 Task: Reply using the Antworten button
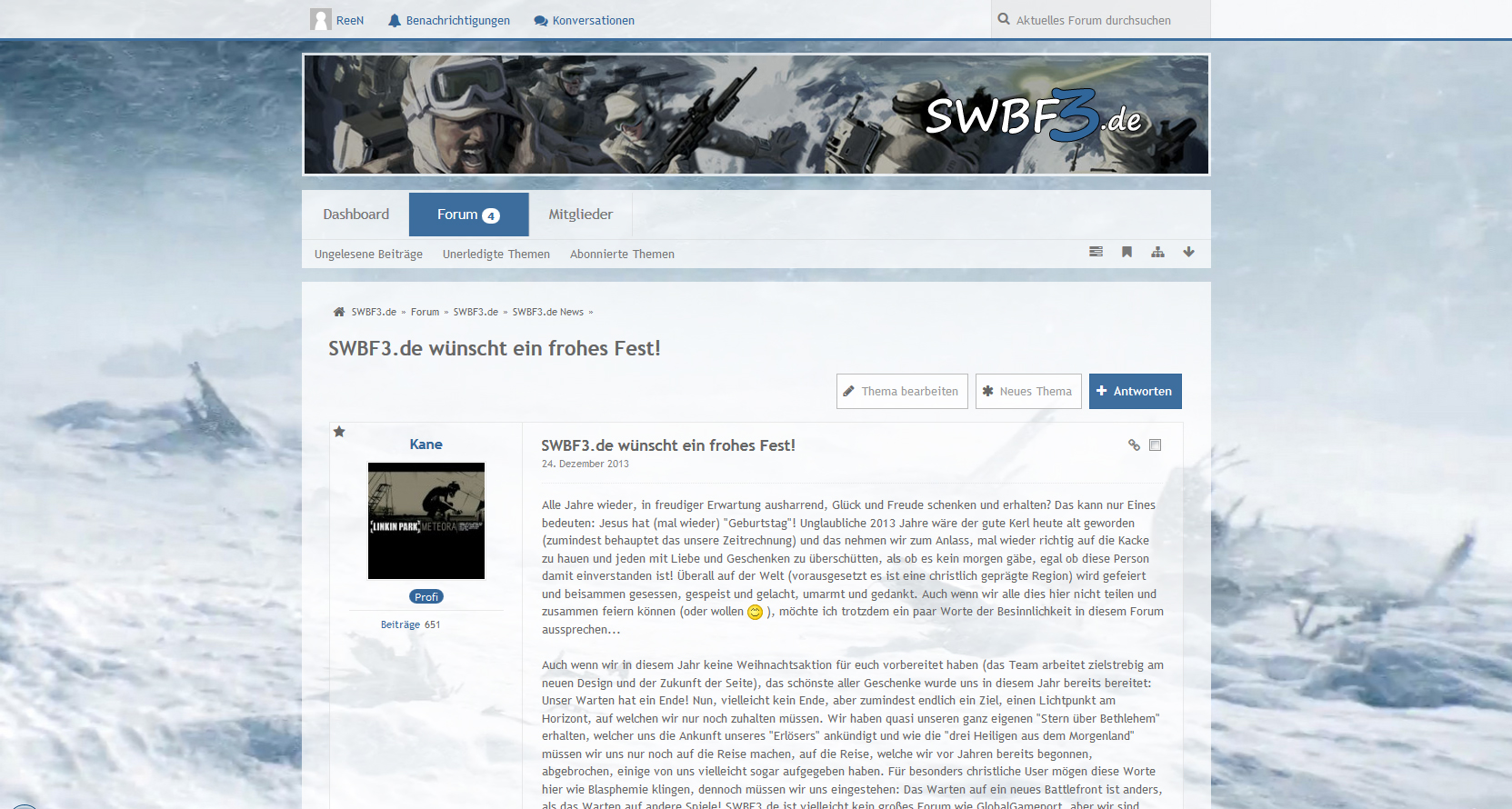point(1136,392)
